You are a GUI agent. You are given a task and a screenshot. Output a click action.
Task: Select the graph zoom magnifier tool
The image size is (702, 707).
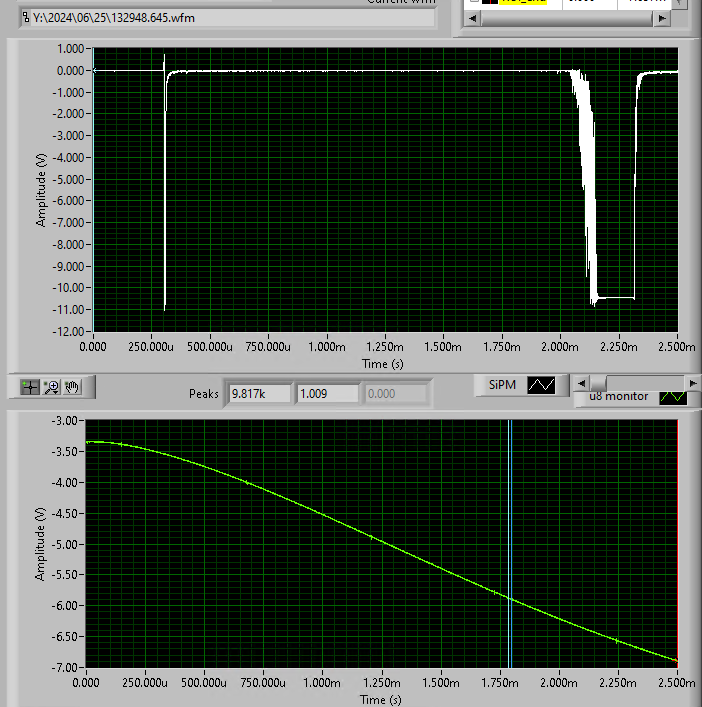pyautogui.click(x=51, y=387)
